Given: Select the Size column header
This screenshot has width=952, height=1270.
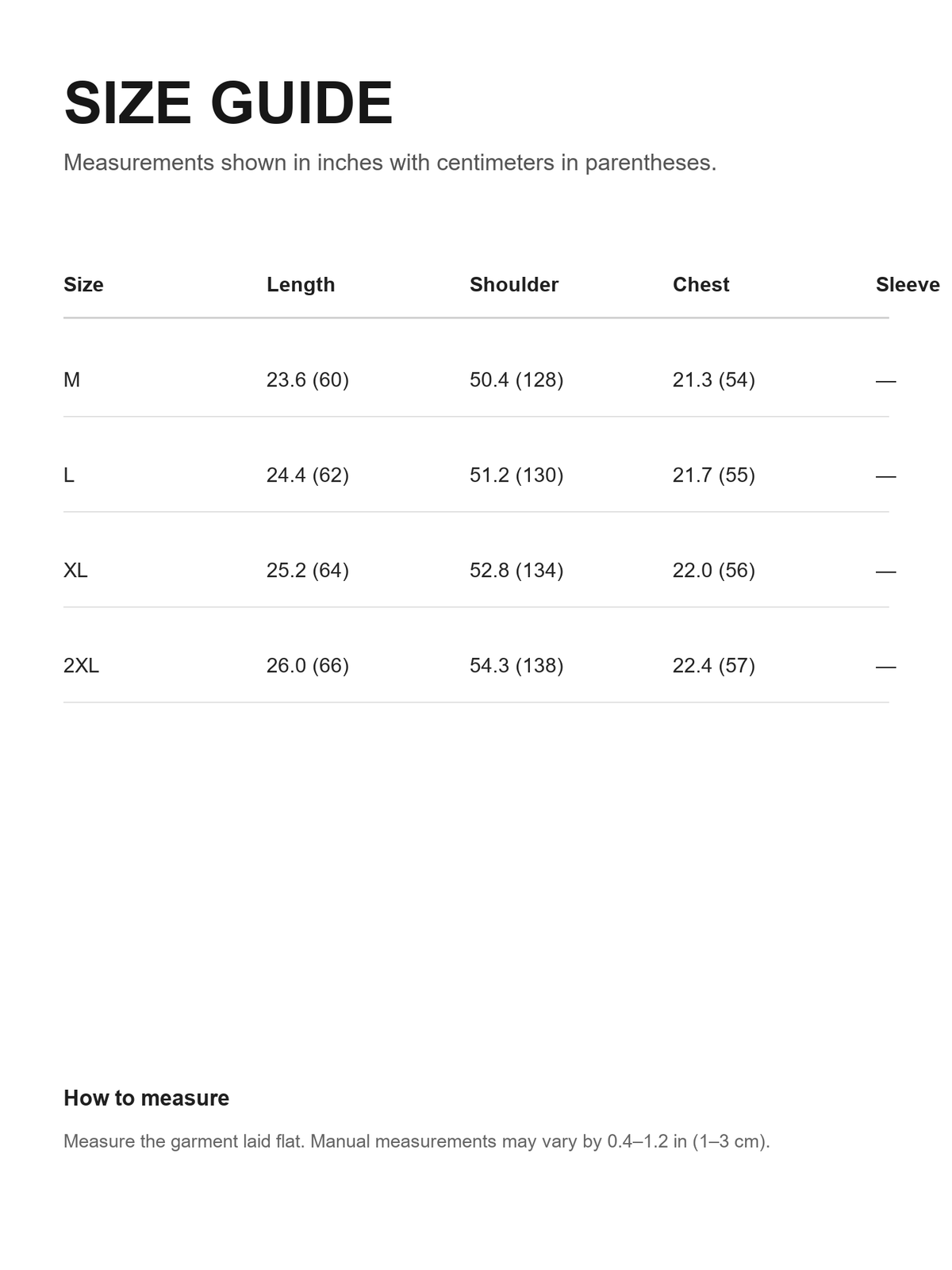Looking at the screenshot, I should [x=83, y=284].
